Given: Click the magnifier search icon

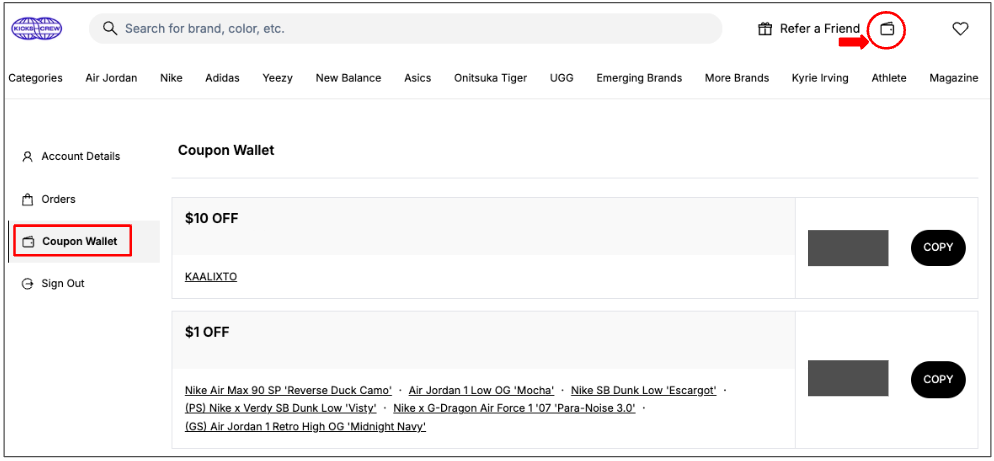Looking at the screenshot, I should 110,29.
